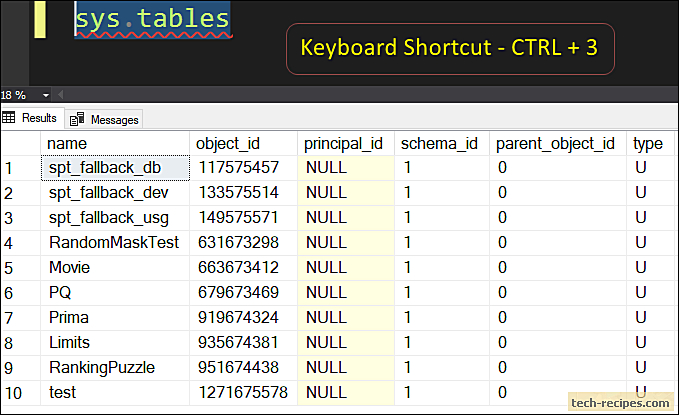Click object_id value 935674381
The image size is (679, 415).
(x=243, y=343)
